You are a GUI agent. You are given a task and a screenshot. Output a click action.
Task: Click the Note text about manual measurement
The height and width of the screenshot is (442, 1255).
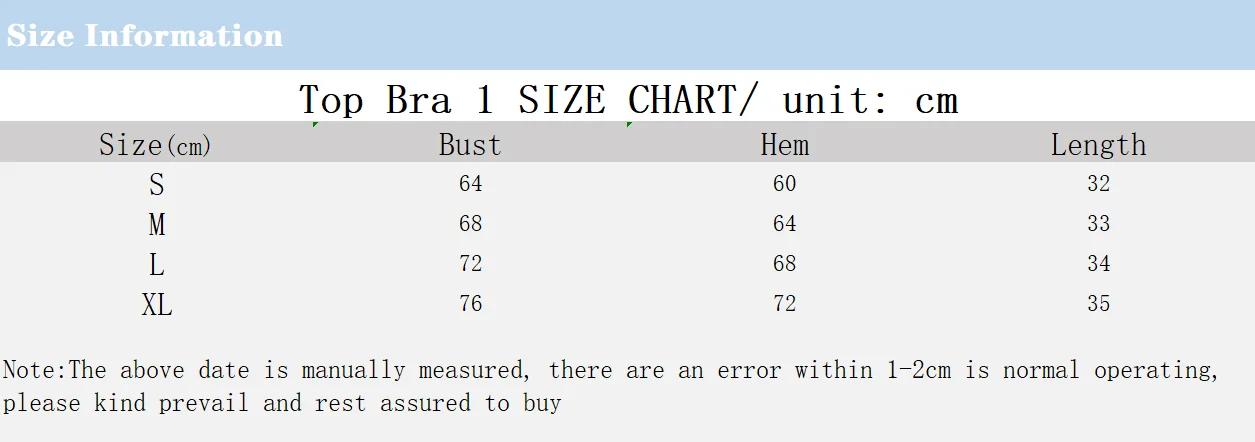click(x=611, y=387)
